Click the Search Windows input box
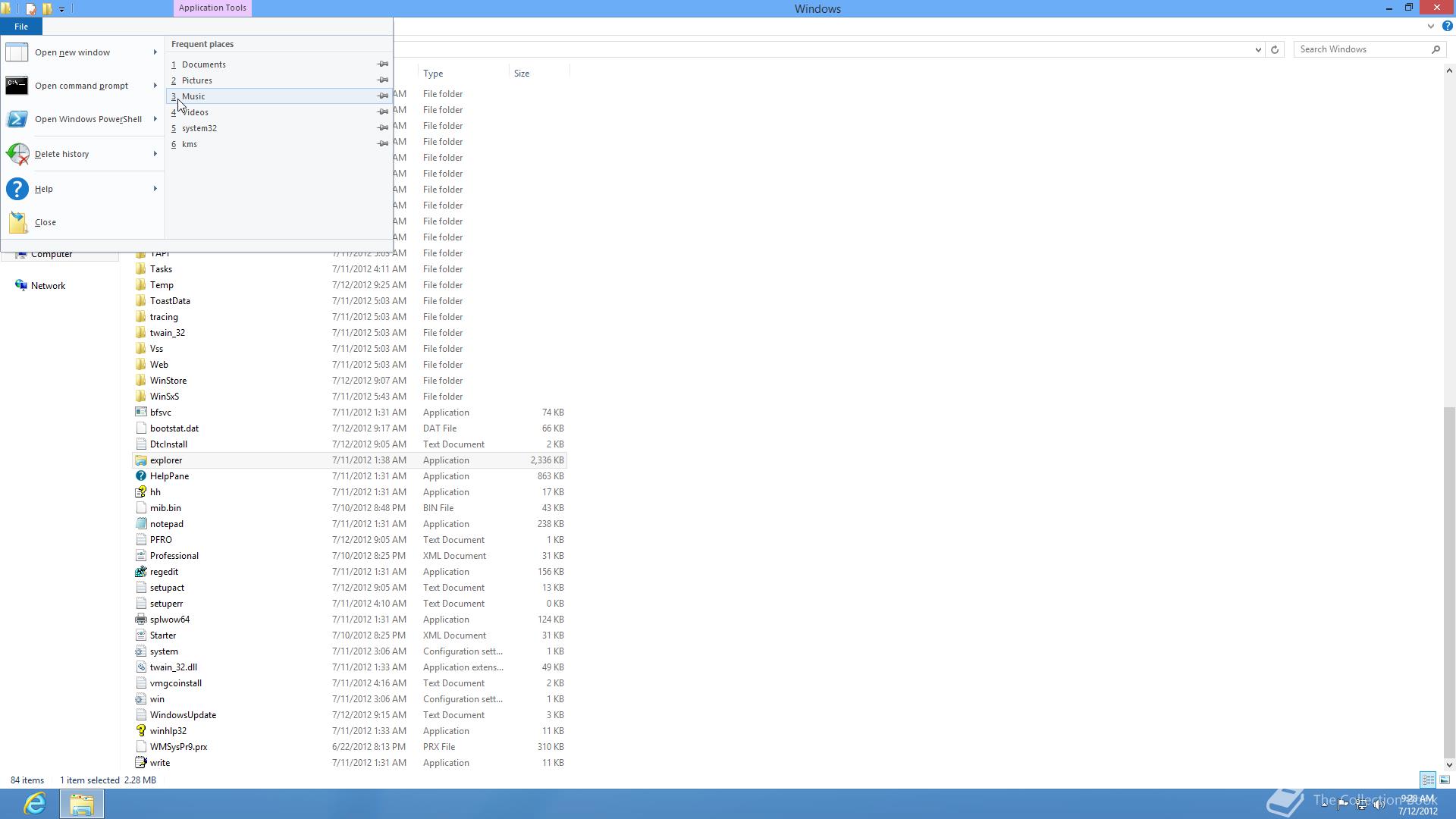Viewport: 1456px width, 819px height. pos(1363,49)
